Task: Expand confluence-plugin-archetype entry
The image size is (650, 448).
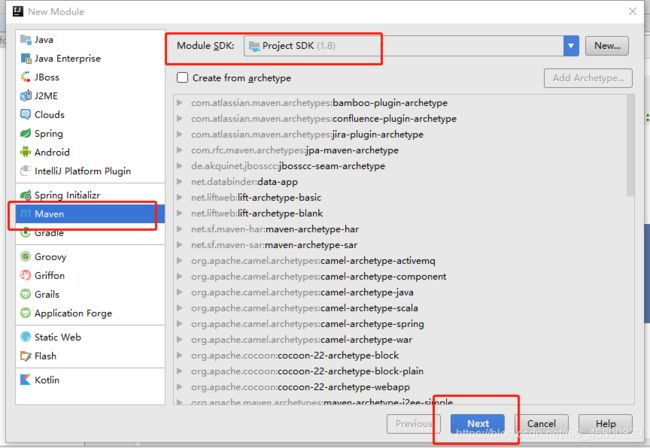Action: coord(179,118)
